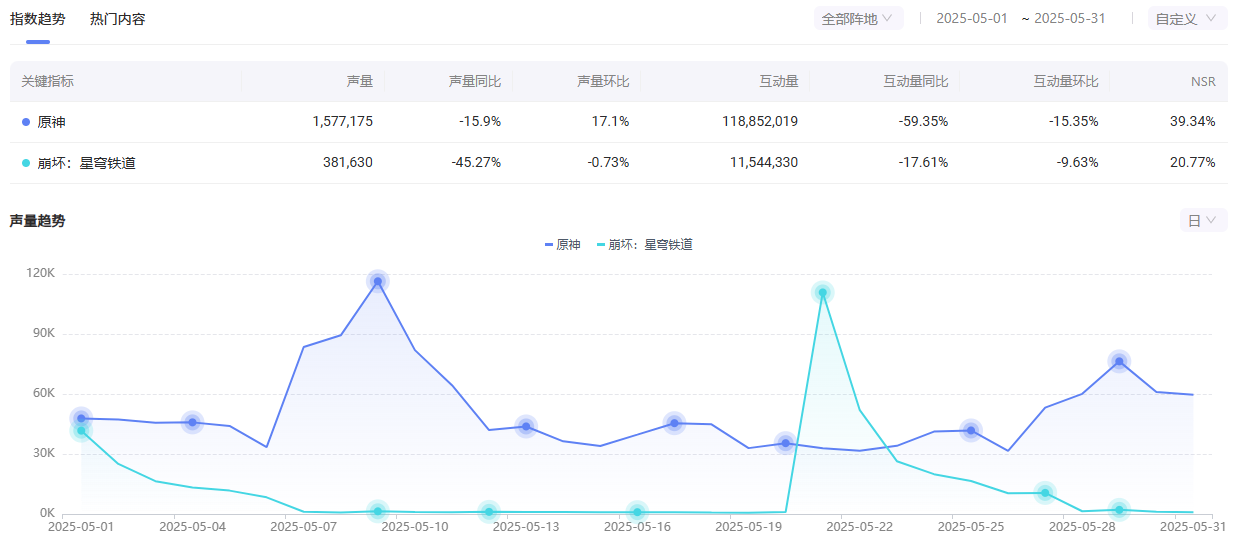Viewport: 1240px width, 548px height.
Task: Click the 互动量同比 column header
Action: pyautogui.click(x=916, y=81)
